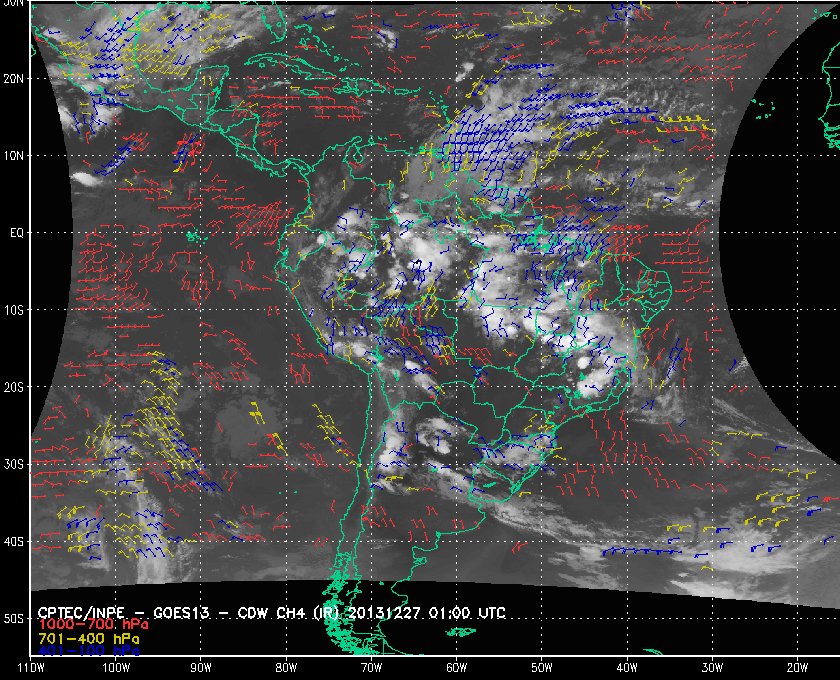Click the CPTEC/INPE GOES13 title caption
Screen dimensions: 840x680
[x=272, y=612]
